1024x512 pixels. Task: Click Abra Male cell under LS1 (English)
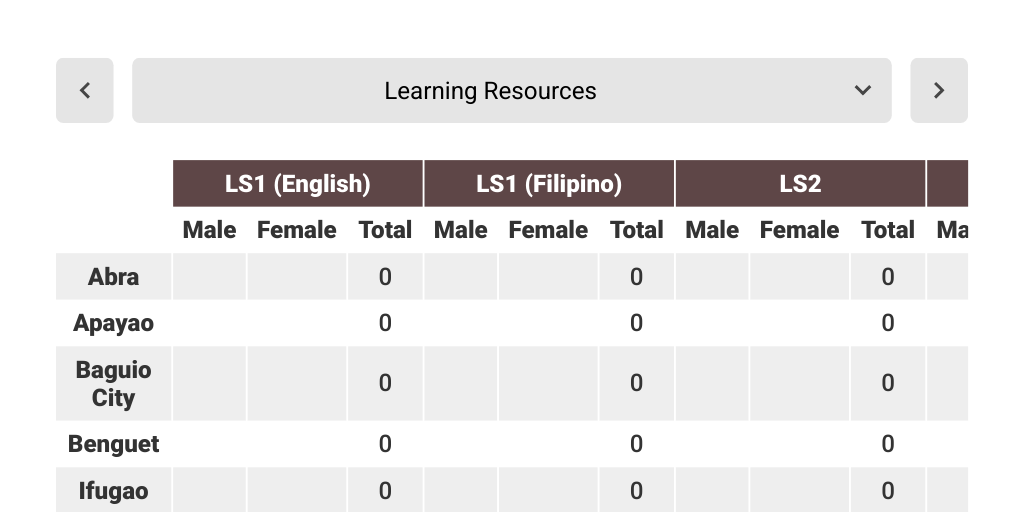point(210,277)
